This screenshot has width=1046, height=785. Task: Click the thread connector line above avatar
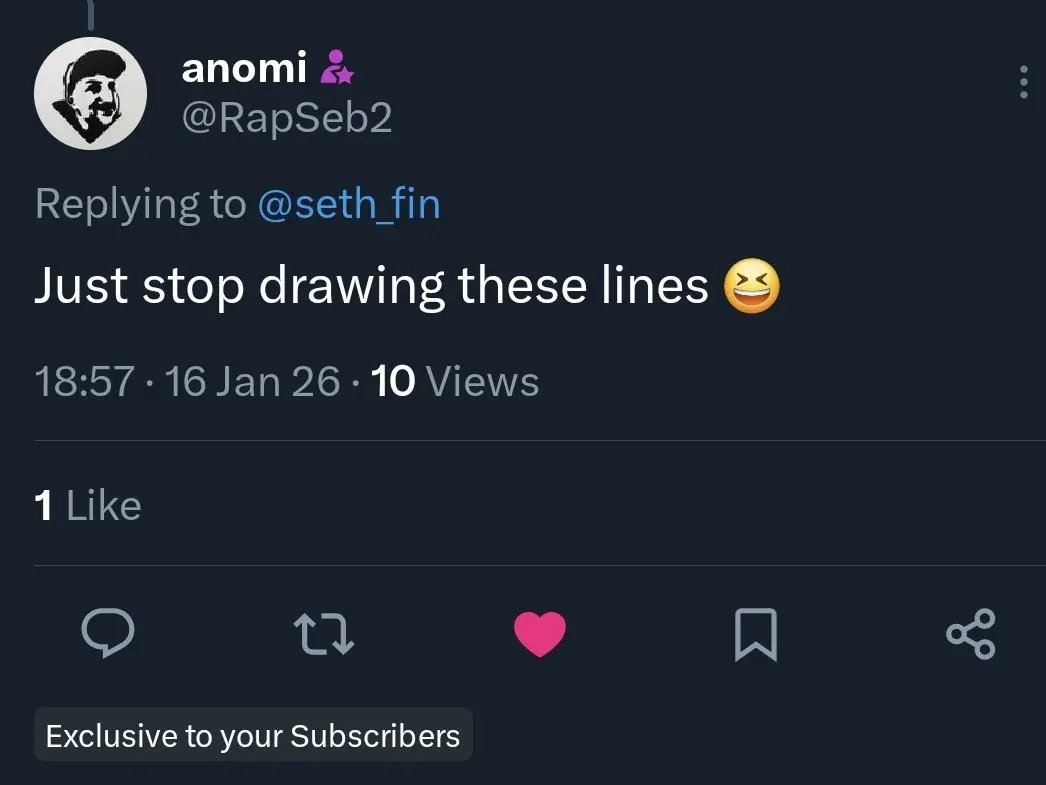point(91,14)
